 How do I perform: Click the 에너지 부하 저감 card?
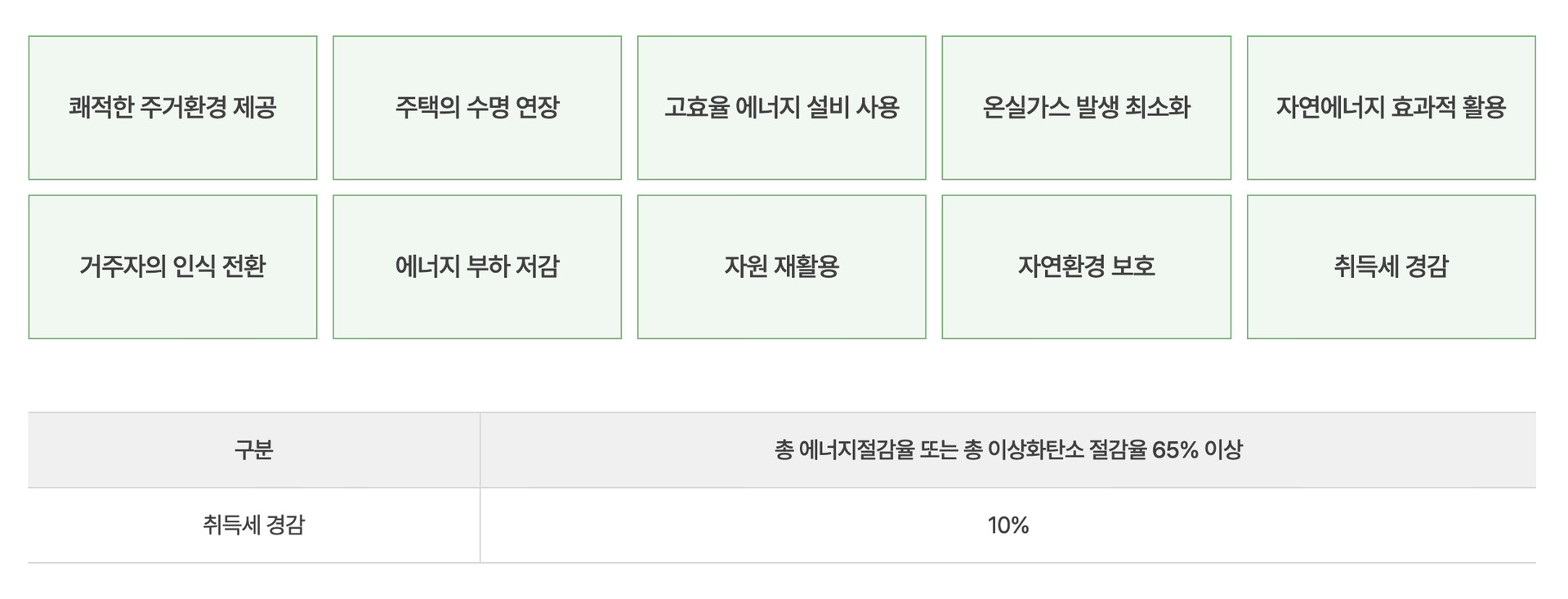[477, 266]
